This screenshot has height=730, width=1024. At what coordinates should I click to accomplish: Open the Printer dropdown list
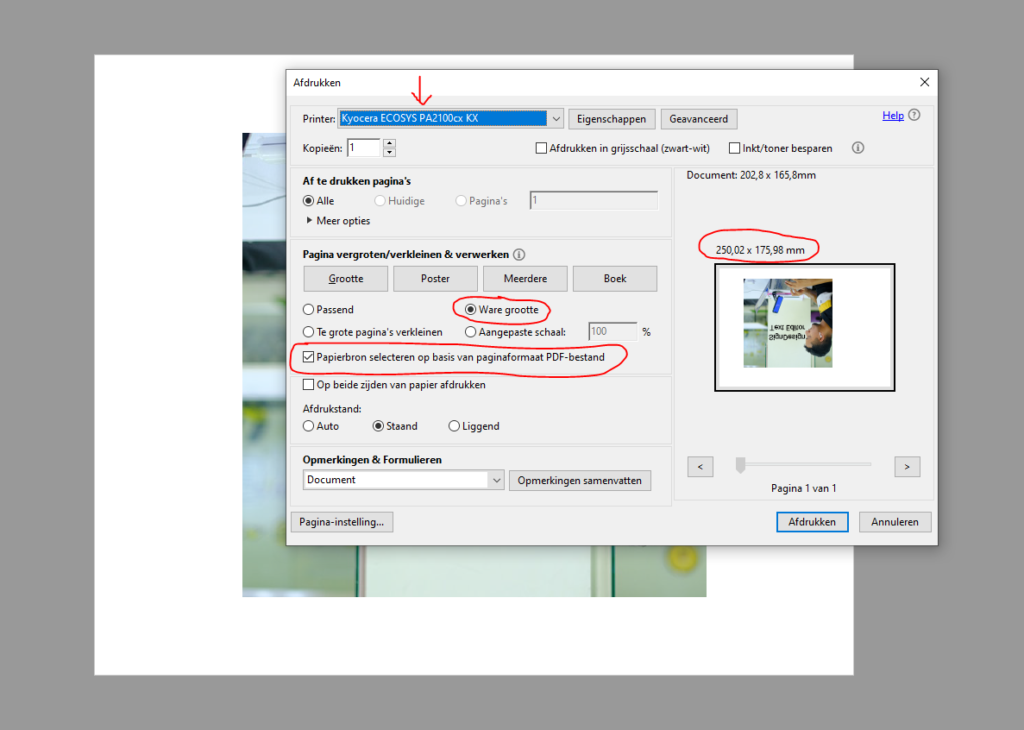[x=556, y=118]
